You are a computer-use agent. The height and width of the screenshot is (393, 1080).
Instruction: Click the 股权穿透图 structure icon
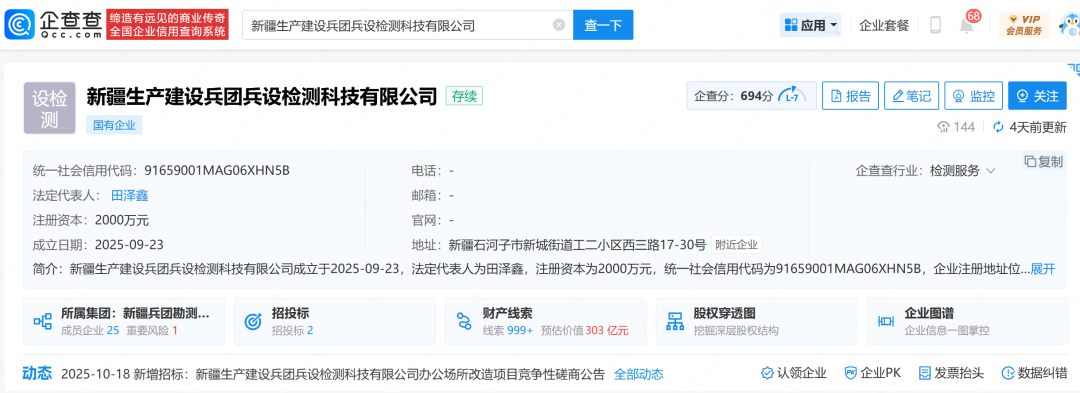pyautogui.click(x=675, y=321)
